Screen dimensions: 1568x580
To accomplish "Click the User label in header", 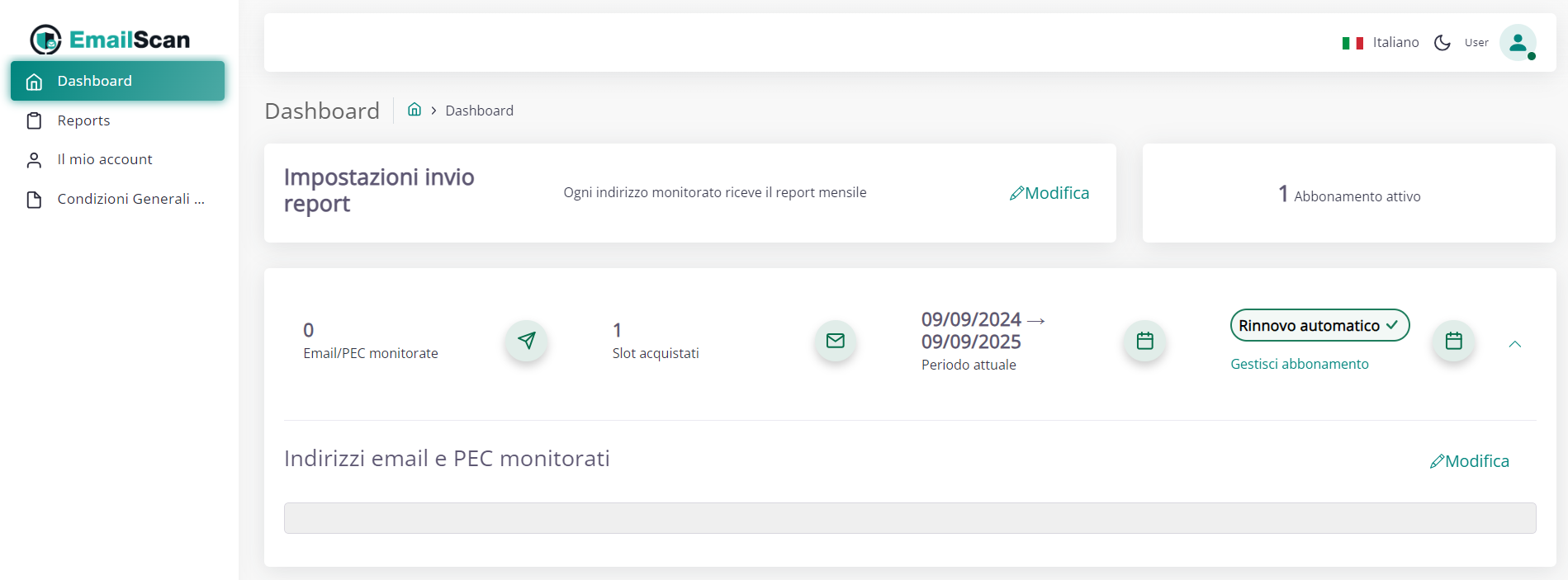I will [1476, 43].
